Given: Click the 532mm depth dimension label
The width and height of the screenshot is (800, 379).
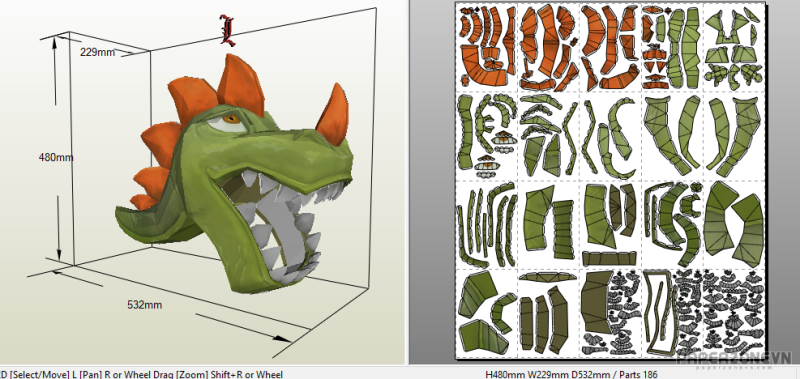Looking at the screenshot, I should tap(144, 305).
